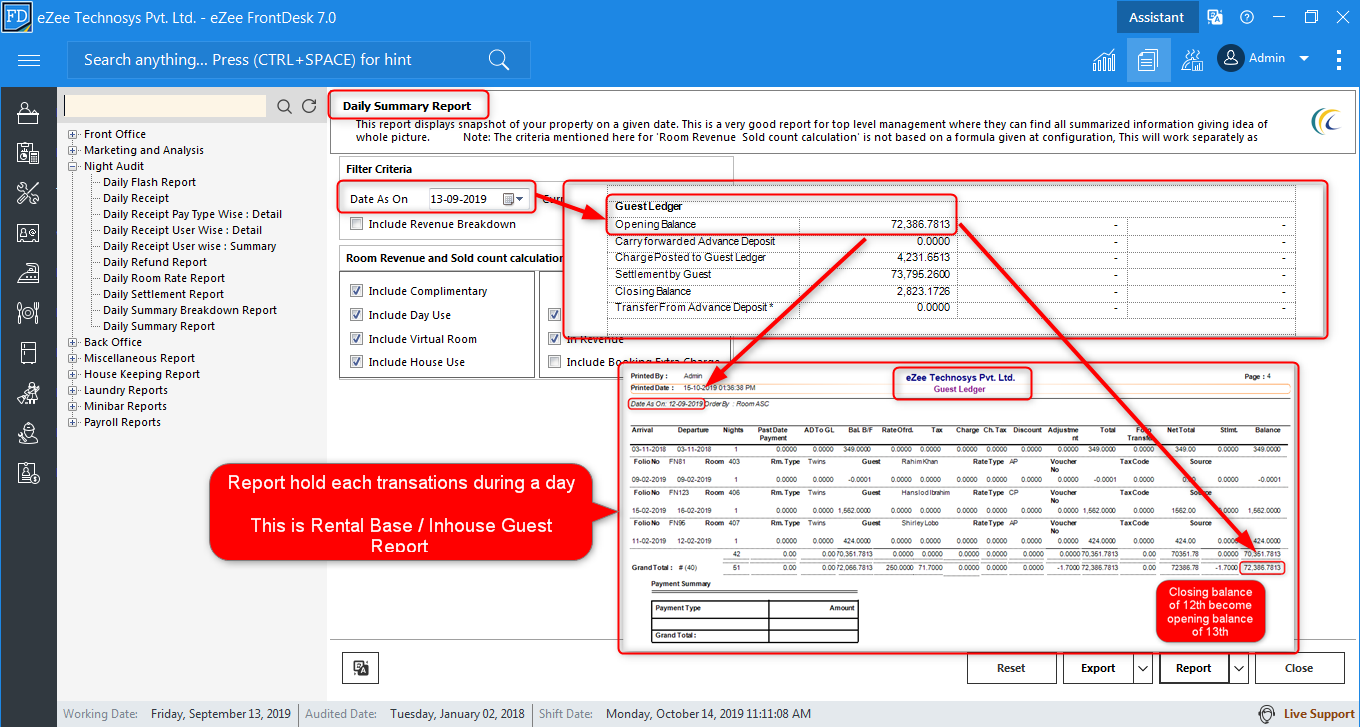
Task: Expand the Laundry Reports node
Action: pyautogui.click(x=73, y=390)
